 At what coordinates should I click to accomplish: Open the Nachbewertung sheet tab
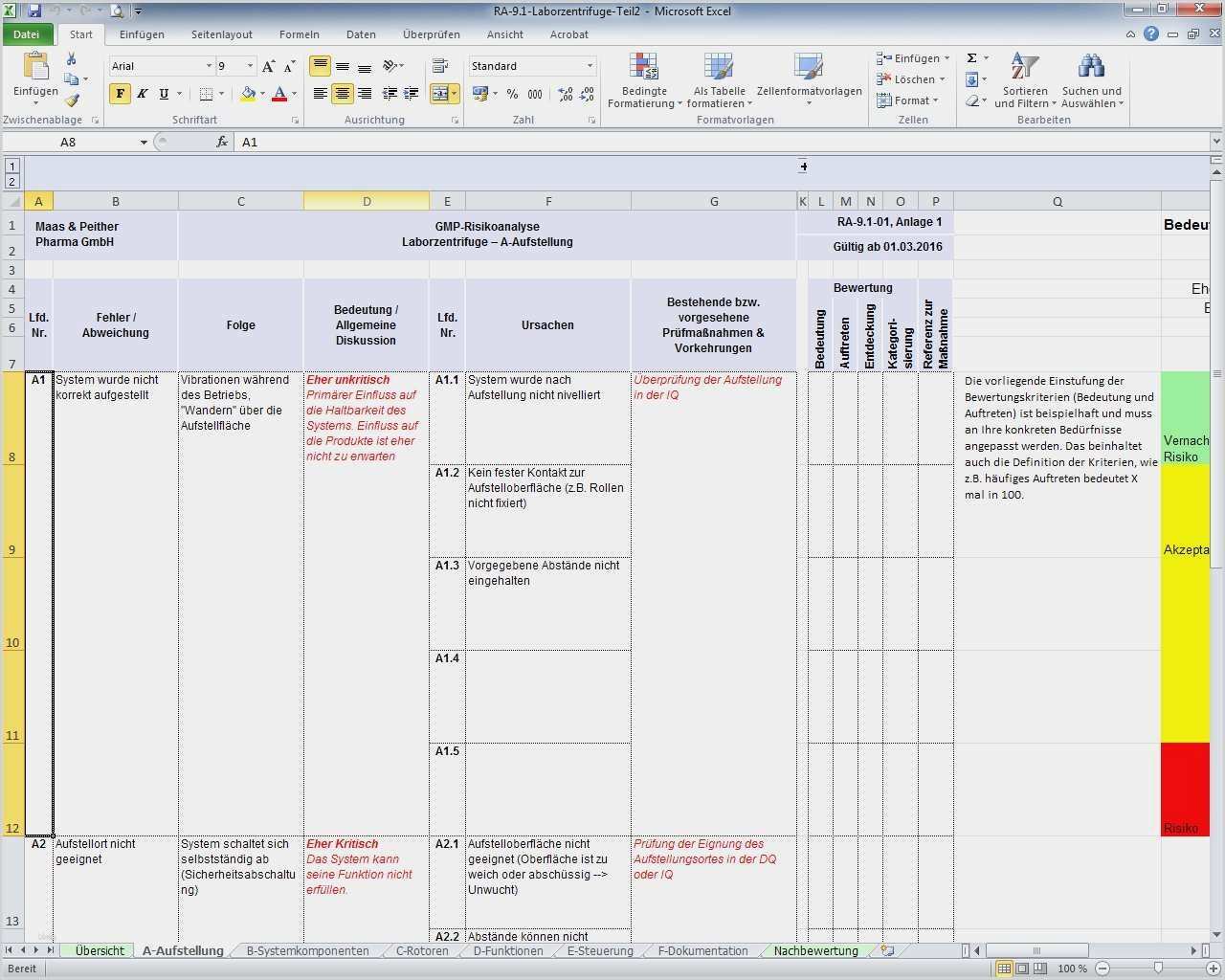(815, 950)
